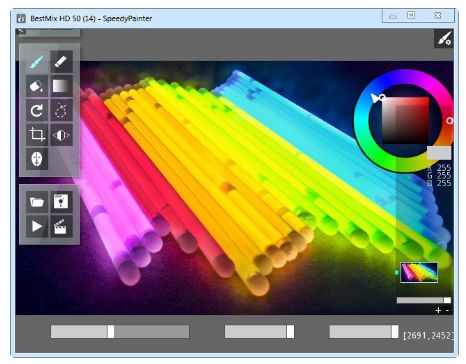This screenshot has height=364, width=466.
Task: Open a file with the folder icon
Action: 37,202
